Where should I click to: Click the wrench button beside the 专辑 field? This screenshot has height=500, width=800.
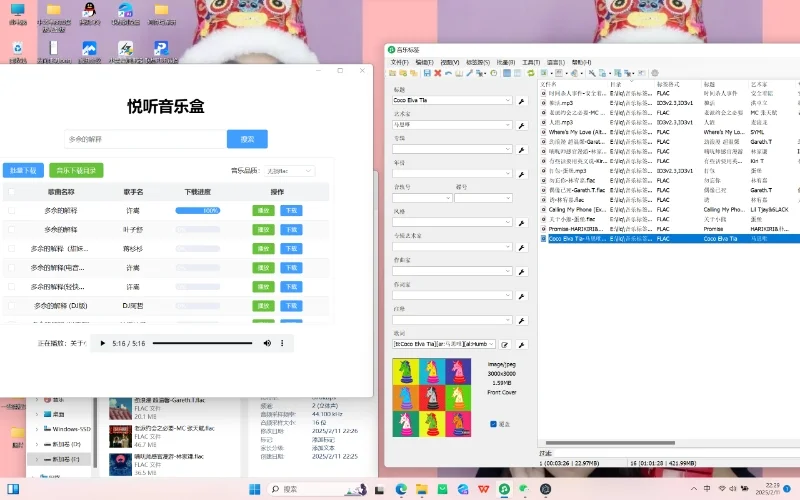[x=521, y=150]
